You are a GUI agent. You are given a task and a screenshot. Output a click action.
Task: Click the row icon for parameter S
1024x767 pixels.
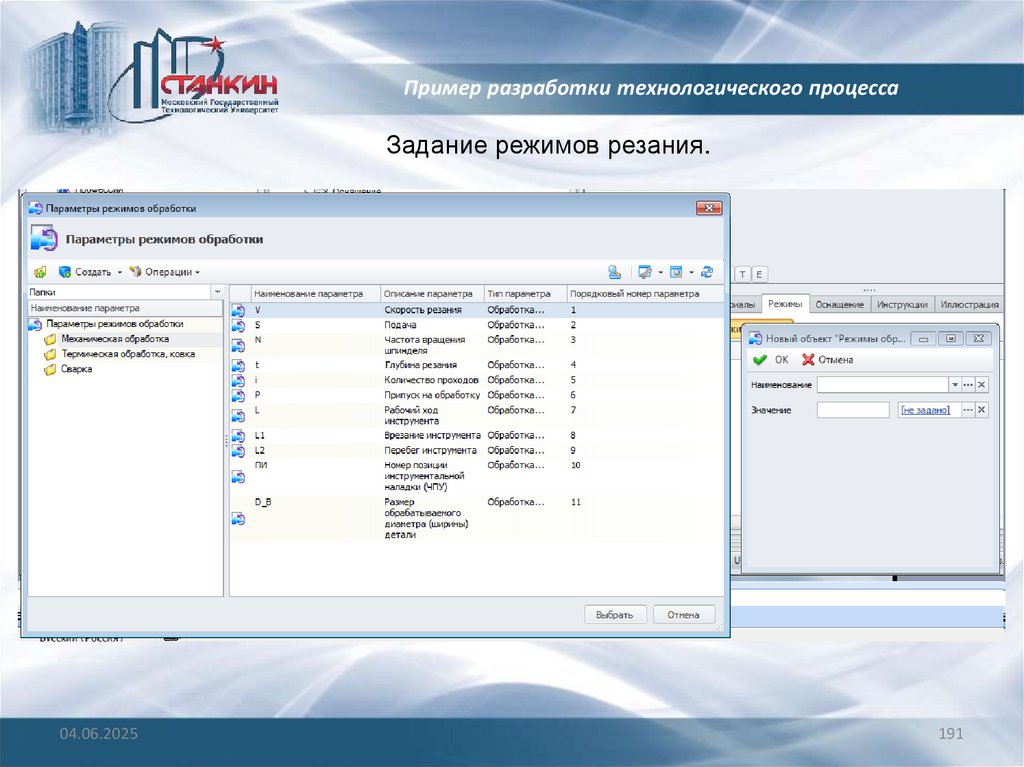pos(238,325)
